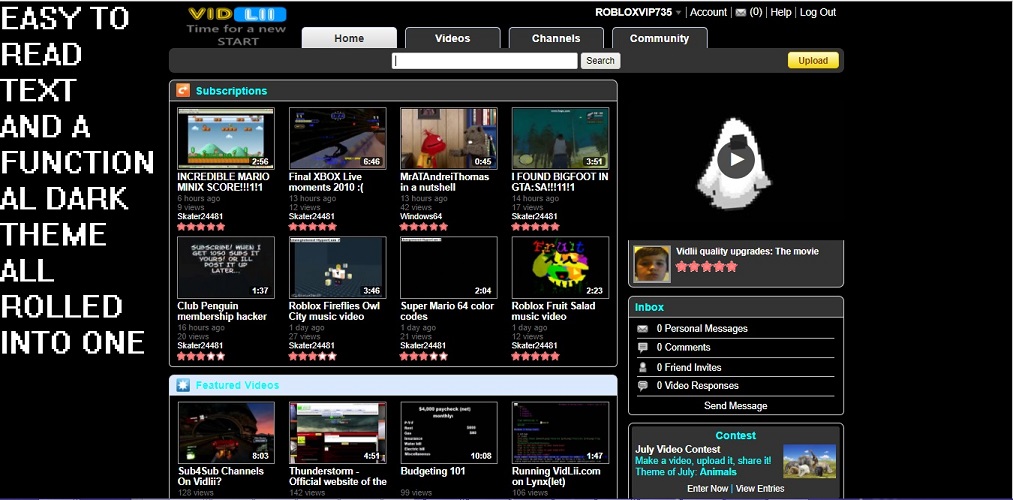Viewport: 1013px width, 500px height.
Task: Click Skater24481 under the Mario Minix video
Action: pyautogui.click(x=200, y=216)
